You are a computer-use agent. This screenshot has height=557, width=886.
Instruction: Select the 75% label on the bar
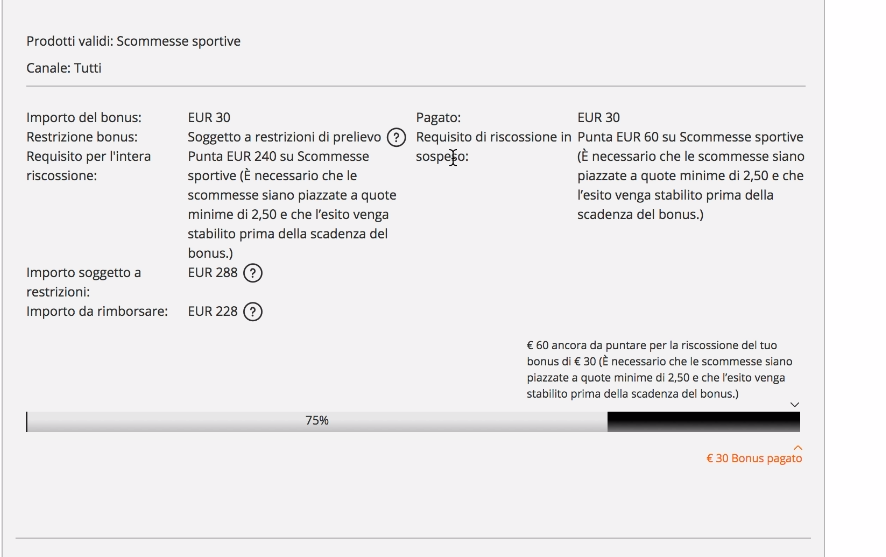pos(316,421)
